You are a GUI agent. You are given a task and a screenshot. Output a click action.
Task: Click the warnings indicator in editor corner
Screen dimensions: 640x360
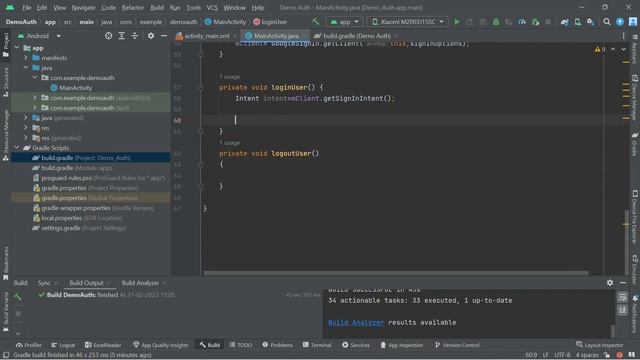click(600, 49)
